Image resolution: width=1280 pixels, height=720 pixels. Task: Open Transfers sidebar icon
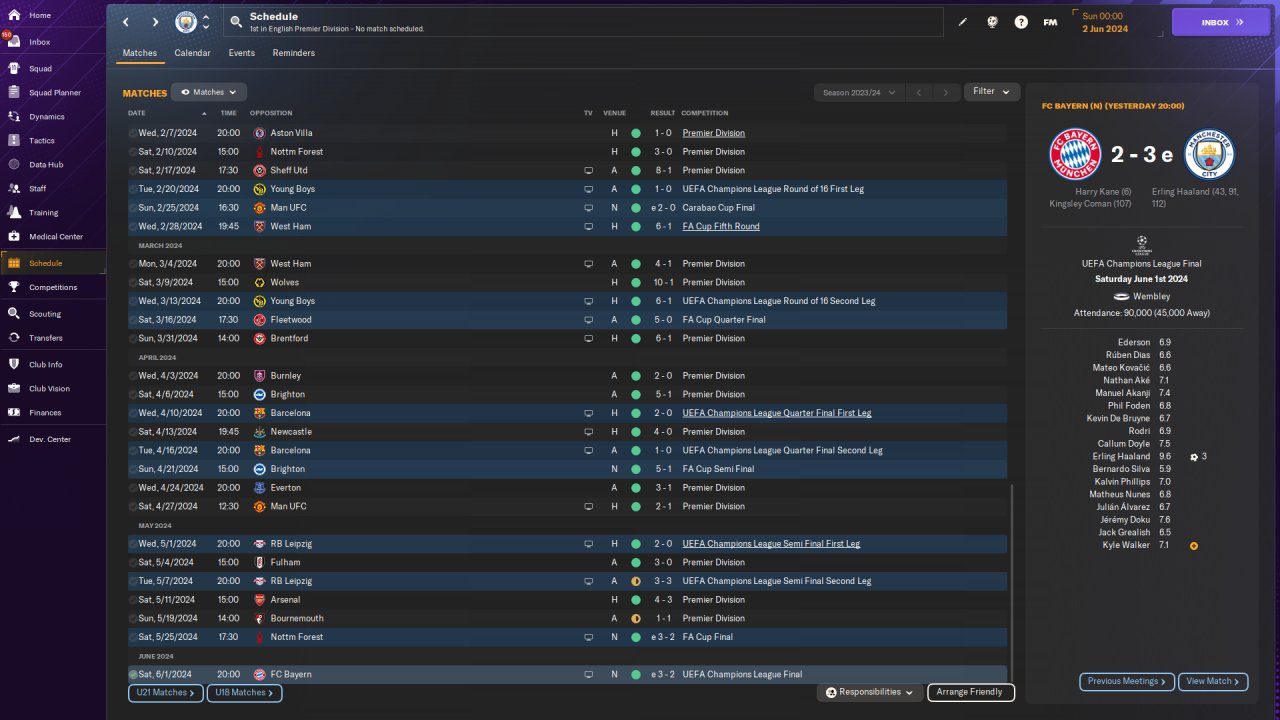(x=14, y=338)
